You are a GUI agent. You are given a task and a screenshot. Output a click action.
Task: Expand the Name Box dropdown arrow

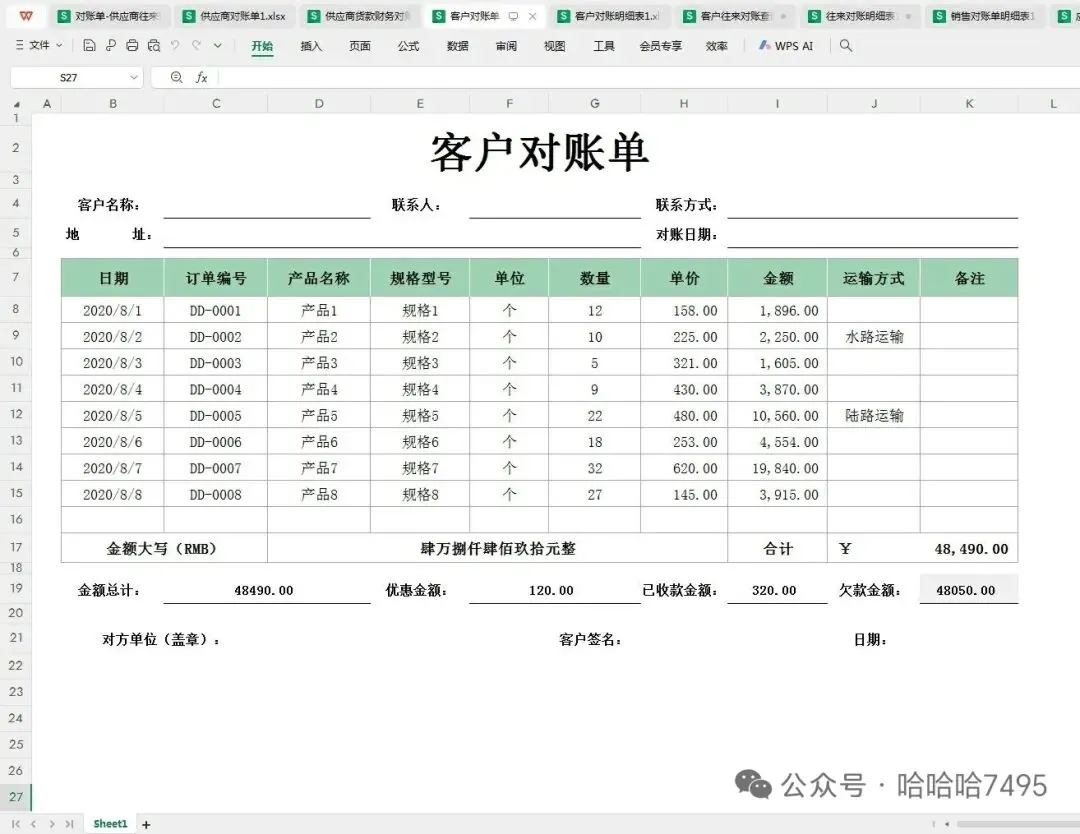pyautogui.click(x=134, y=78)
